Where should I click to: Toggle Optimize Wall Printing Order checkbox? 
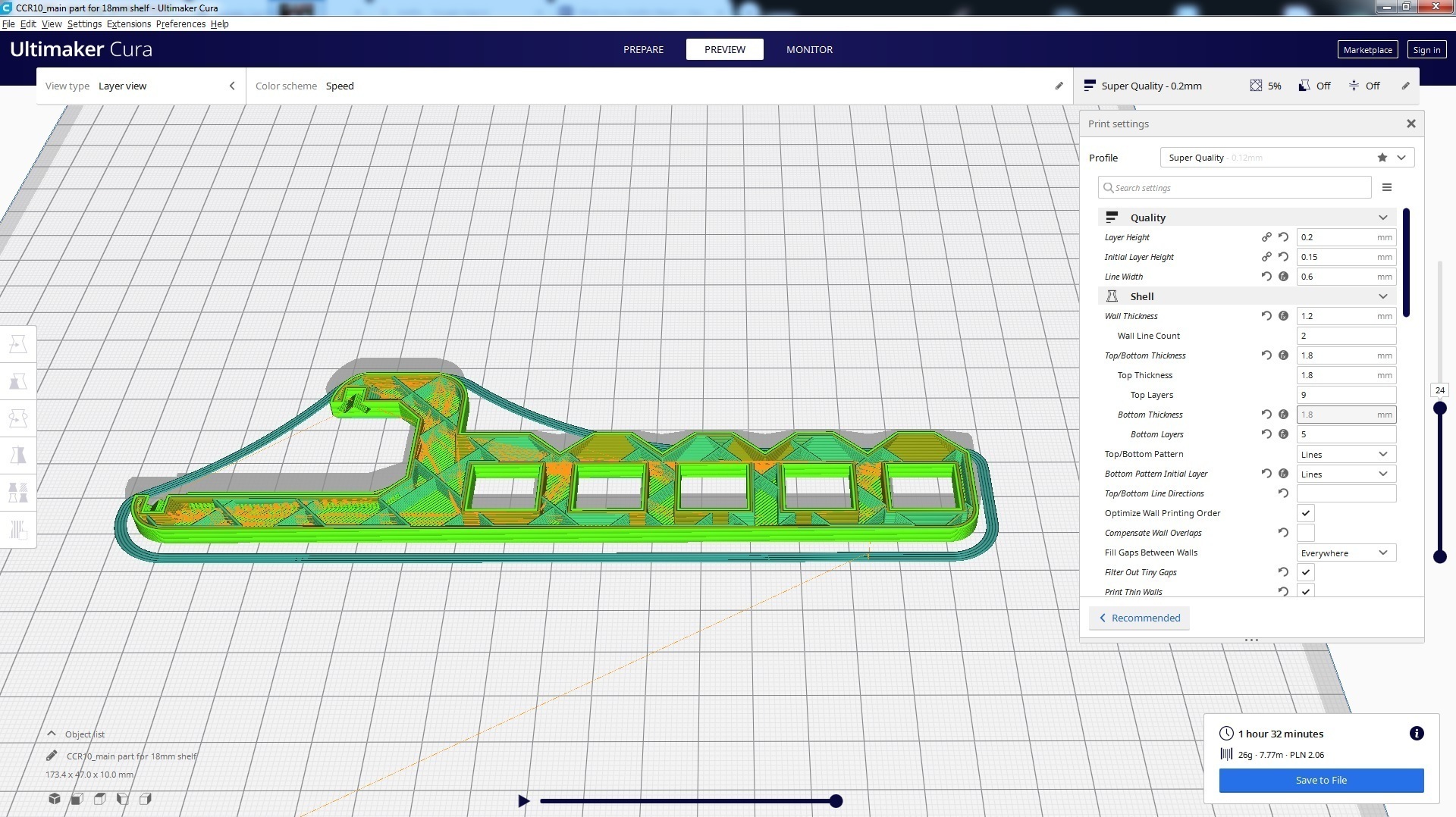point(1306,513)
